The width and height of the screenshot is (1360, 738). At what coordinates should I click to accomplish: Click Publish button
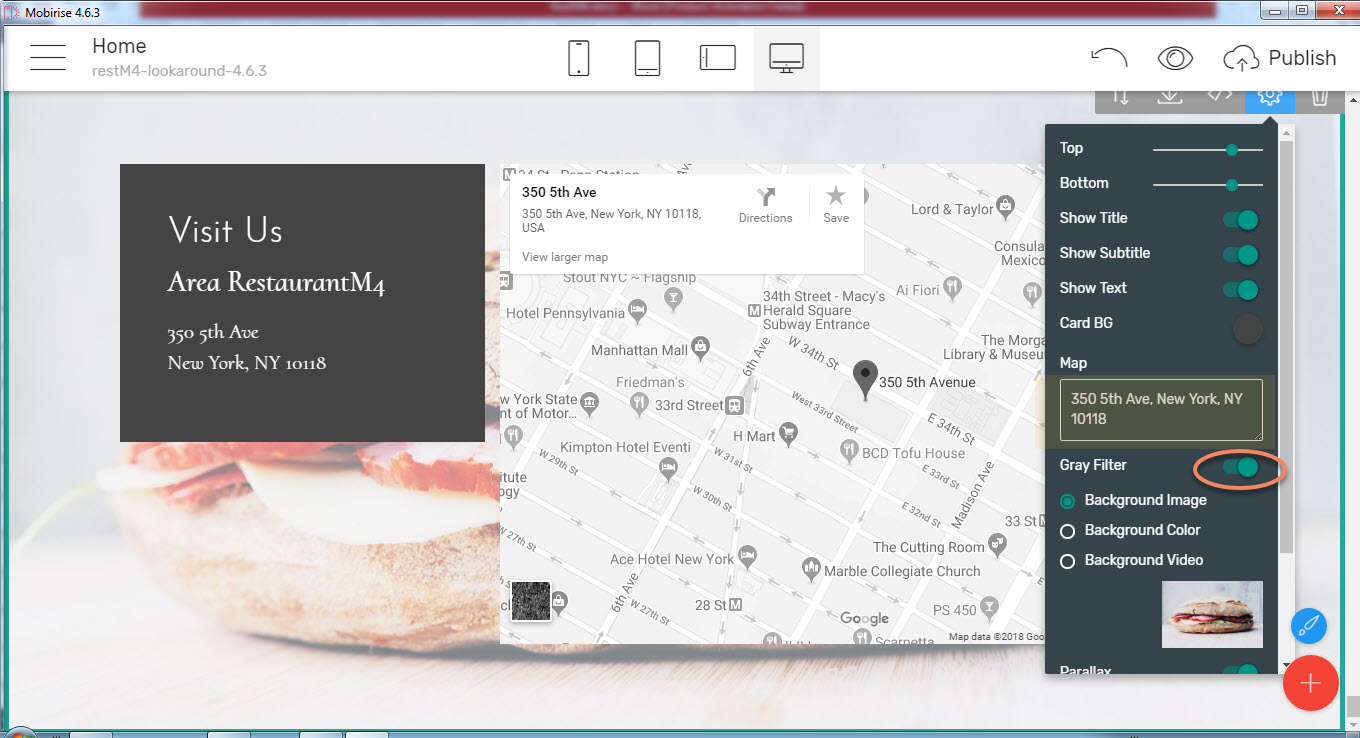click(1280, 58)
